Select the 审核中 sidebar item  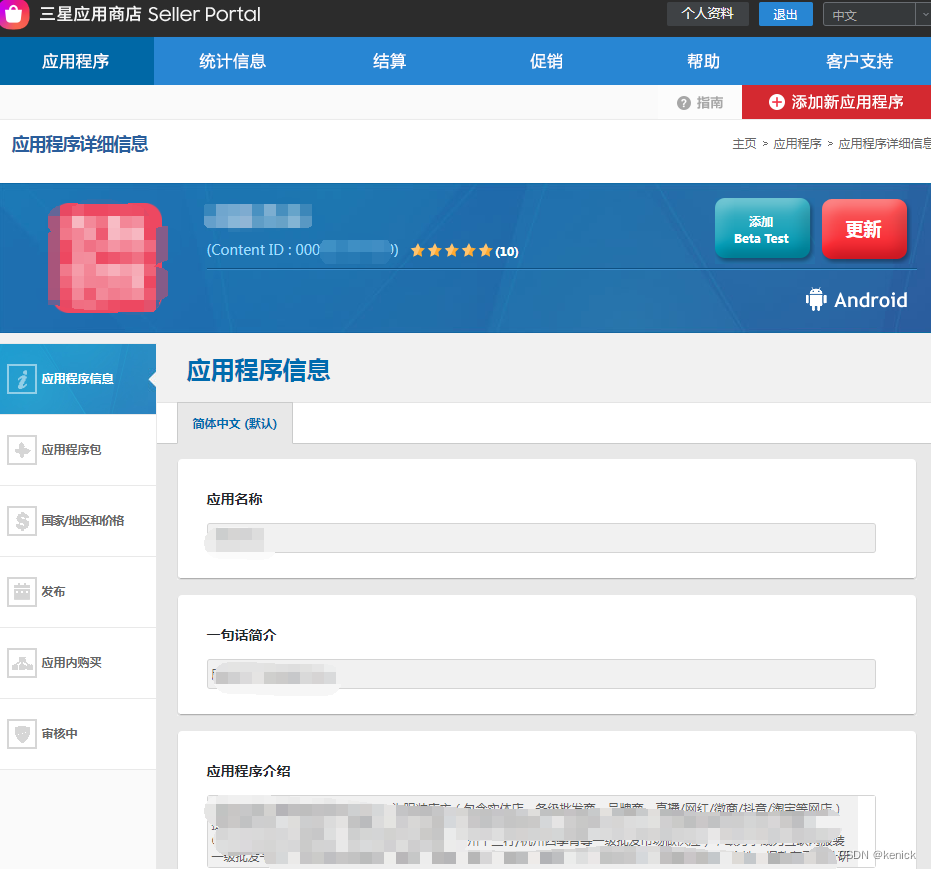78,734
